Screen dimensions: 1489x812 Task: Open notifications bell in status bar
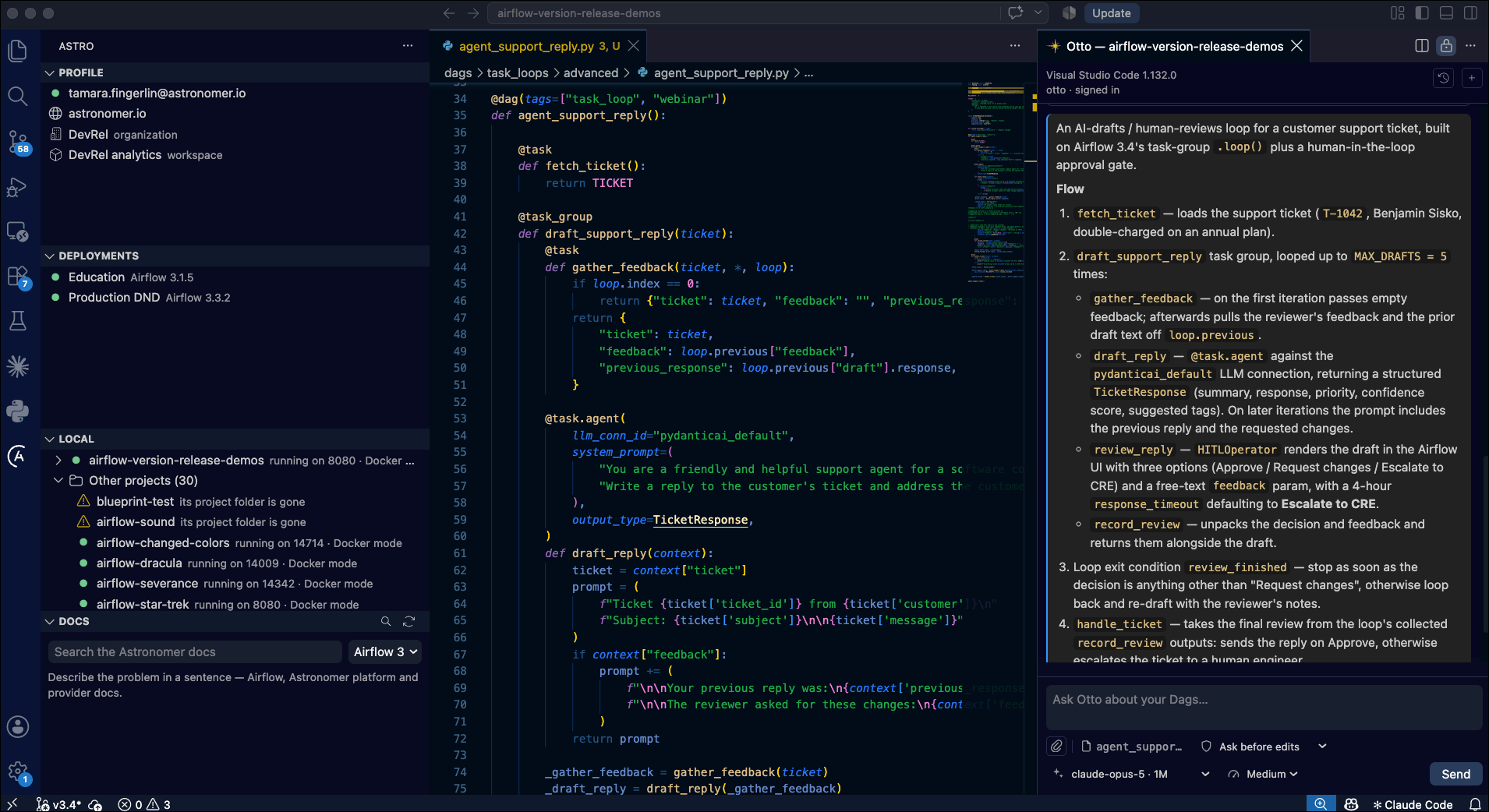coord(1475,804)
